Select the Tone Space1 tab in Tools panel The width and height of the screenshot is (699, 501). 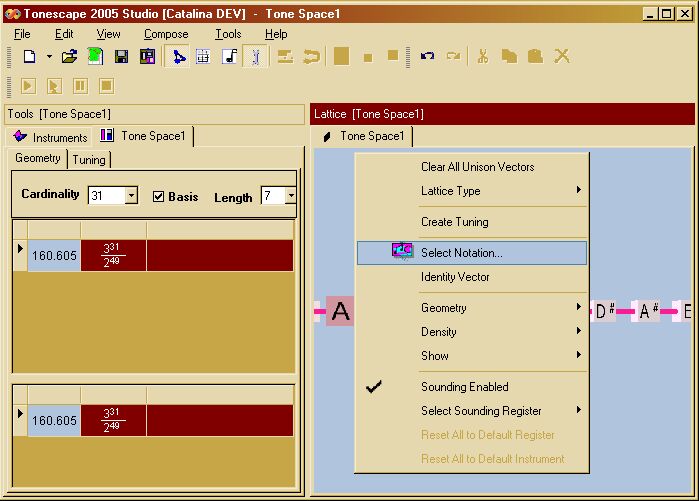[144, 136]
